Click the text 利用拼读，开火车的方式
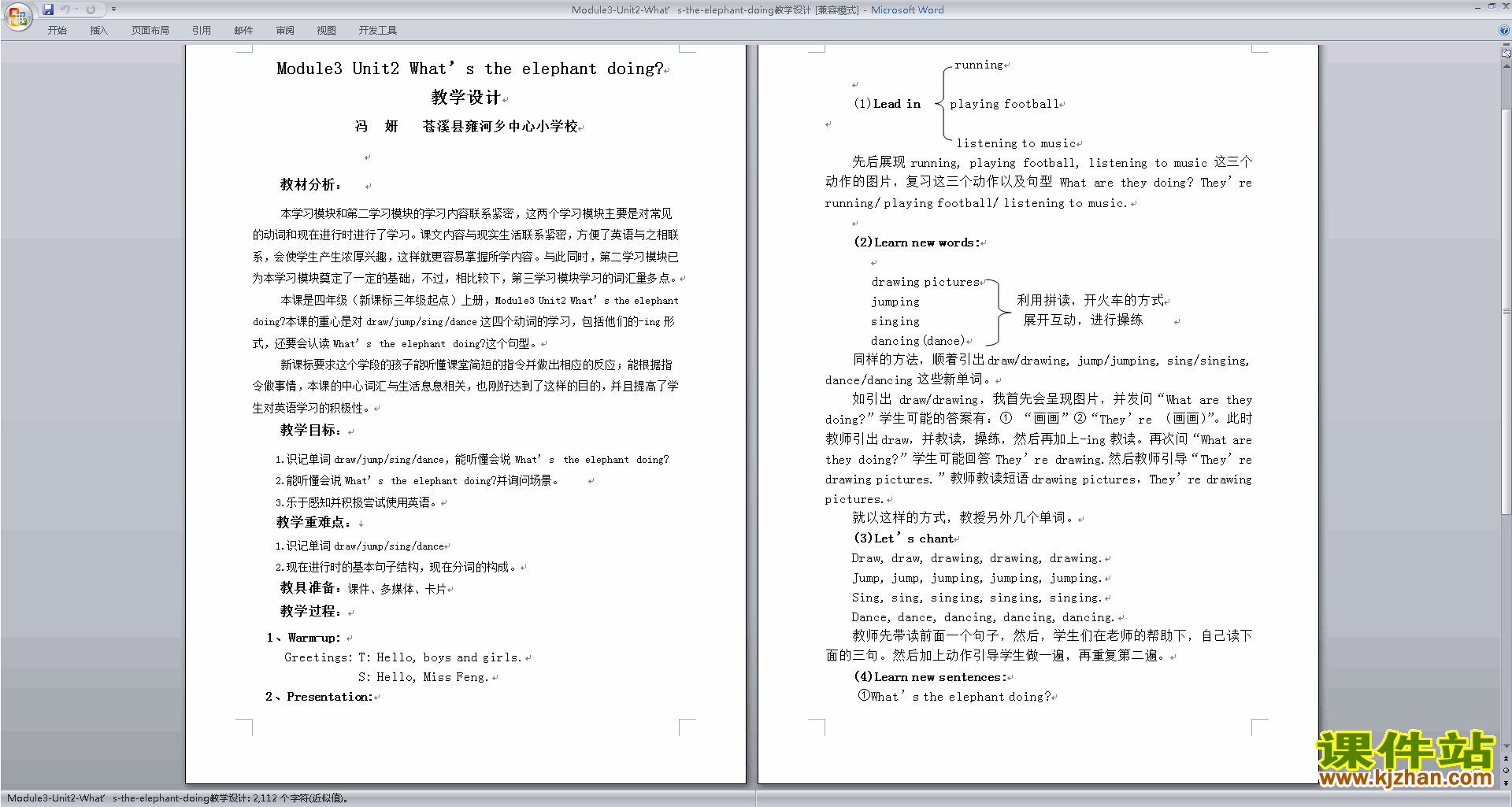 [1090, 300]
